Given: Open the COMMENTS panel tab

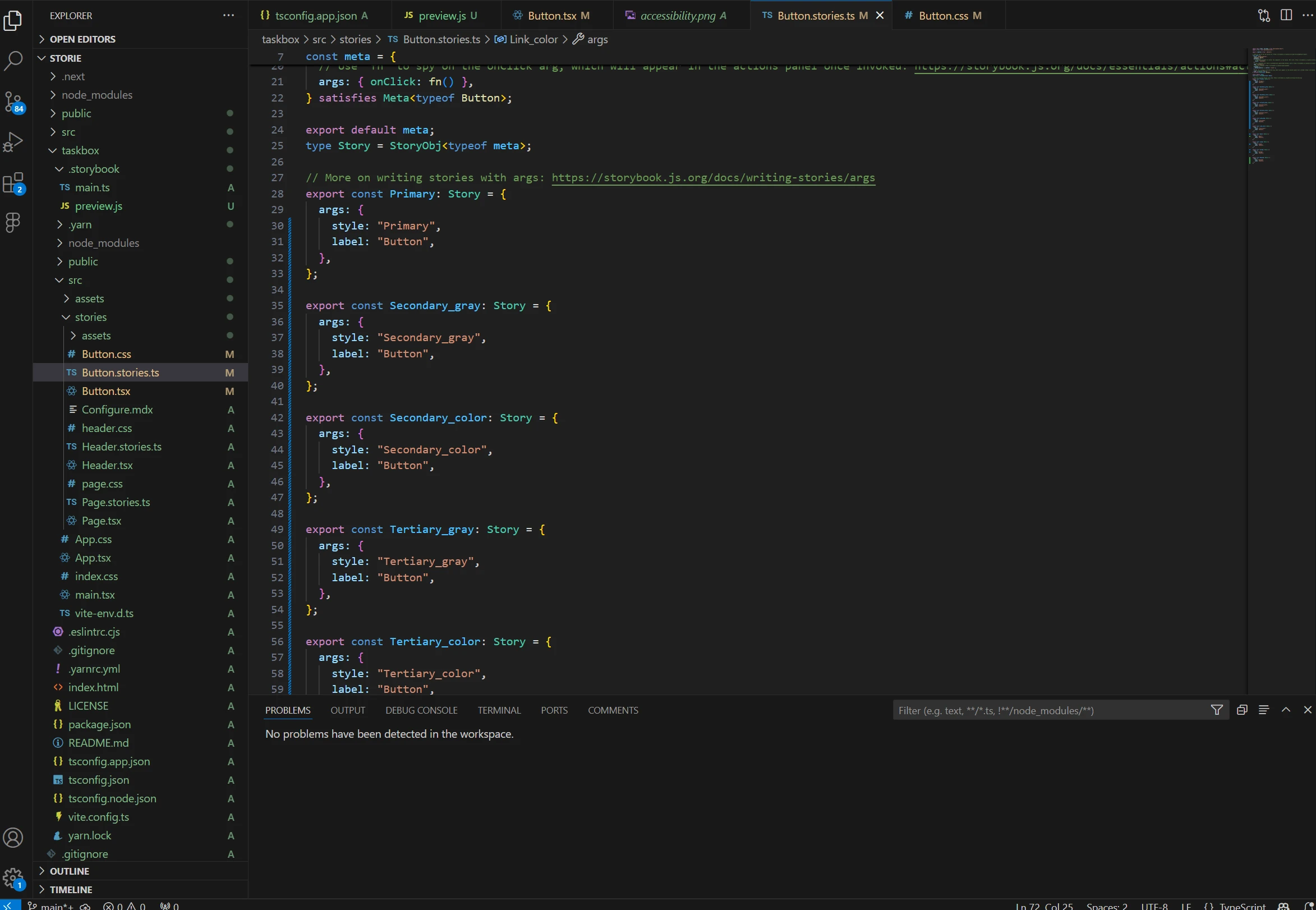Looking at the screenshot, I should point(613,710).
